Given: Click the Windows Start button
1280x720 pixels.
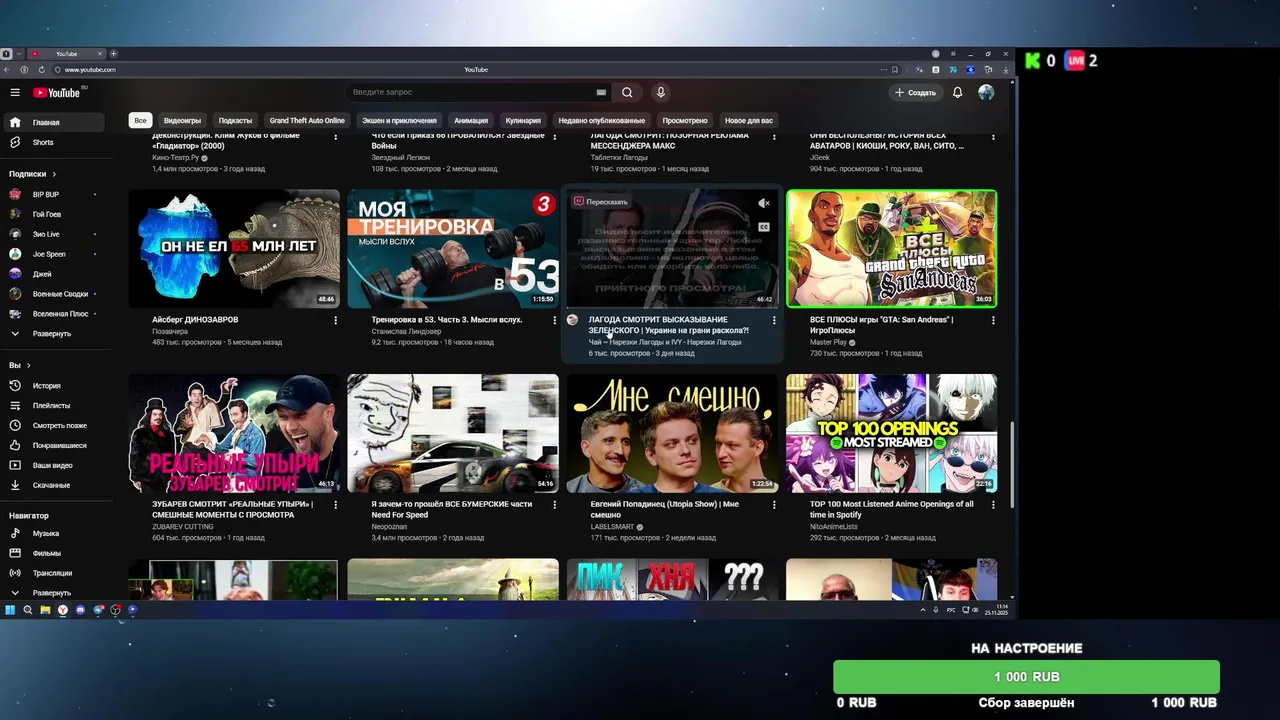Looking at the screenshot, I should pos(10,609).
